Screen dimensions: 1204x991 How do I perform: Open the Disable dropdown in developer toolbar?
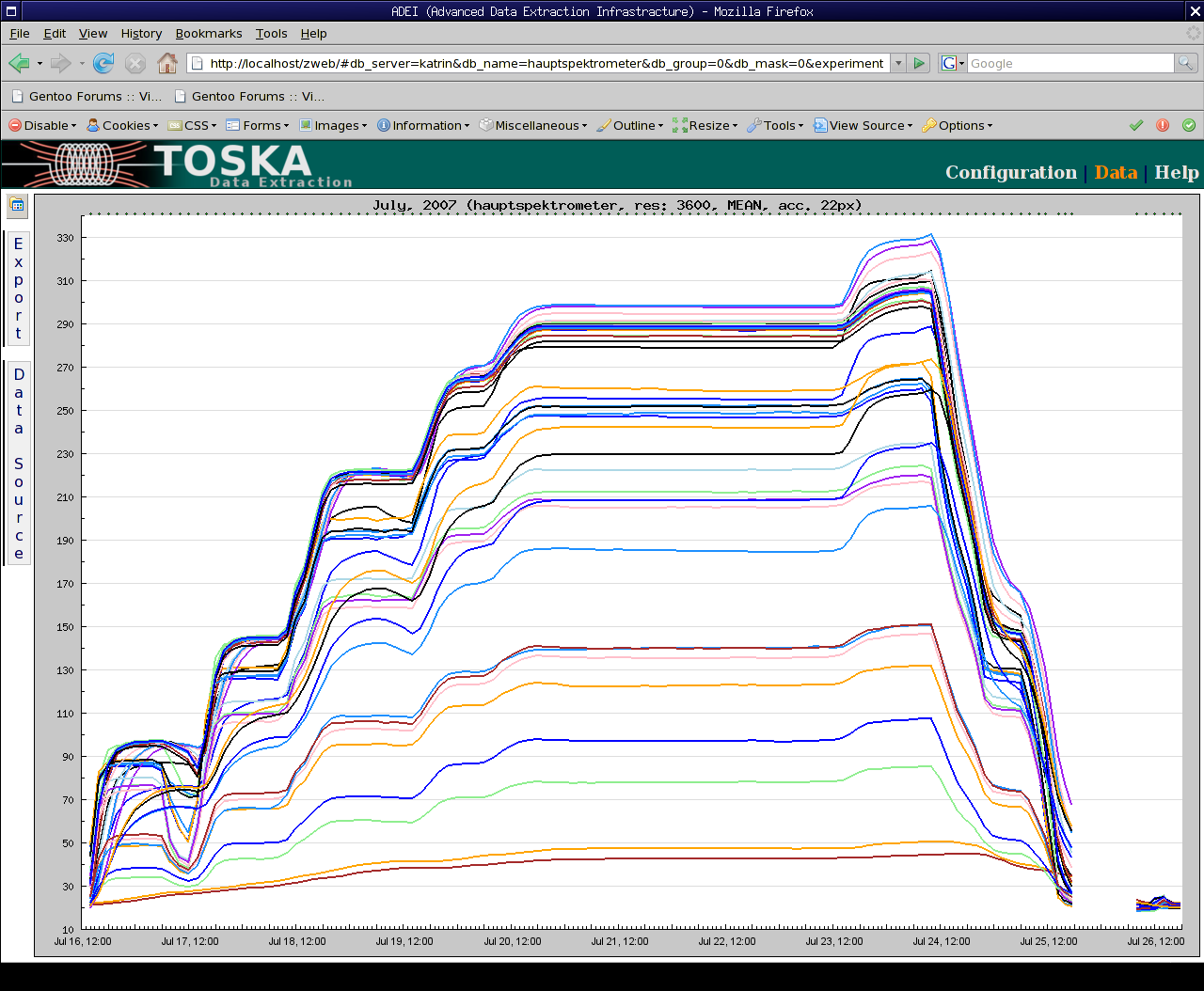[43, 125]
